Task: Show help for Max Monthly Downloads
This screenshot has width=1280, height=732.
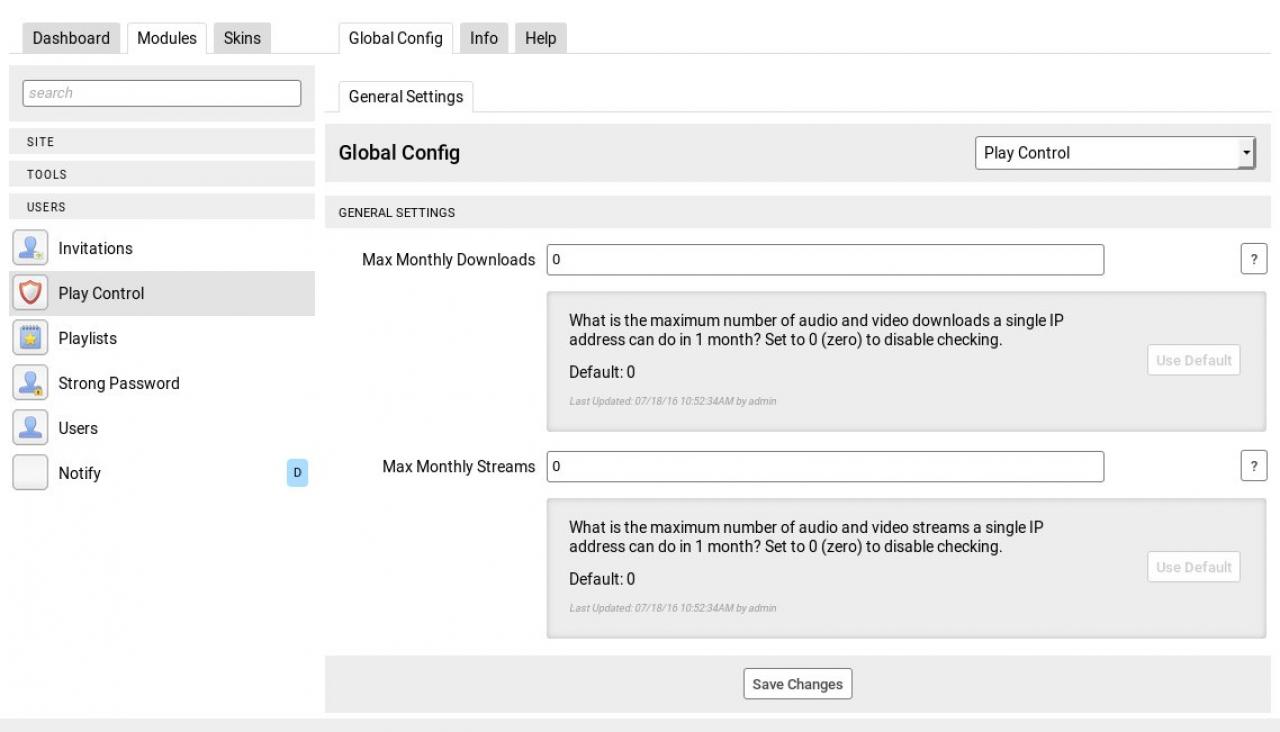Action: [x=1253, y=259]
